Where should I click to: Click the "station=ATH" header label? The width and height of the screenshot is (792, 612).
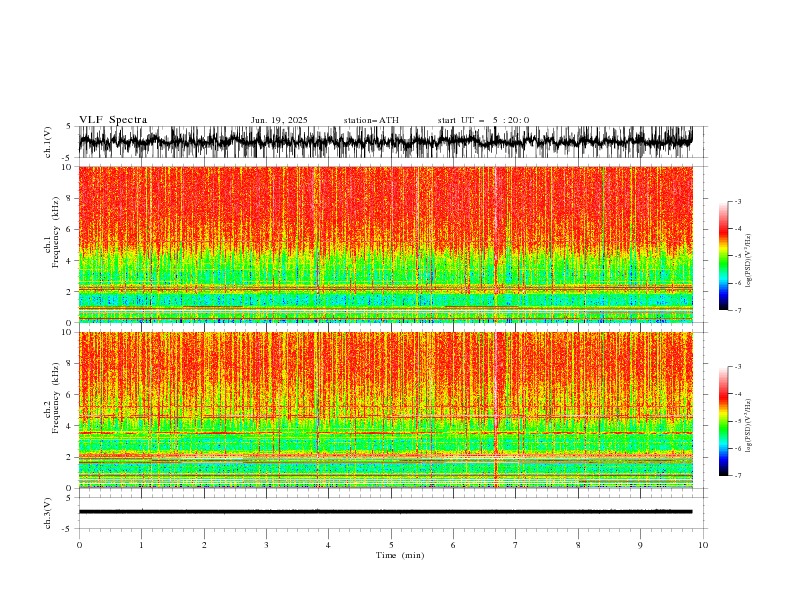click(371, 120)
